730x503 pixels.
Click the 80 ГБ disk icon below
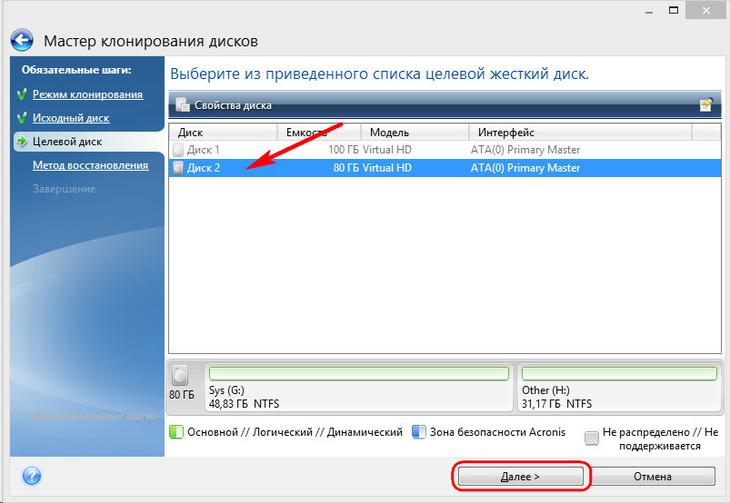coord(180,375)
